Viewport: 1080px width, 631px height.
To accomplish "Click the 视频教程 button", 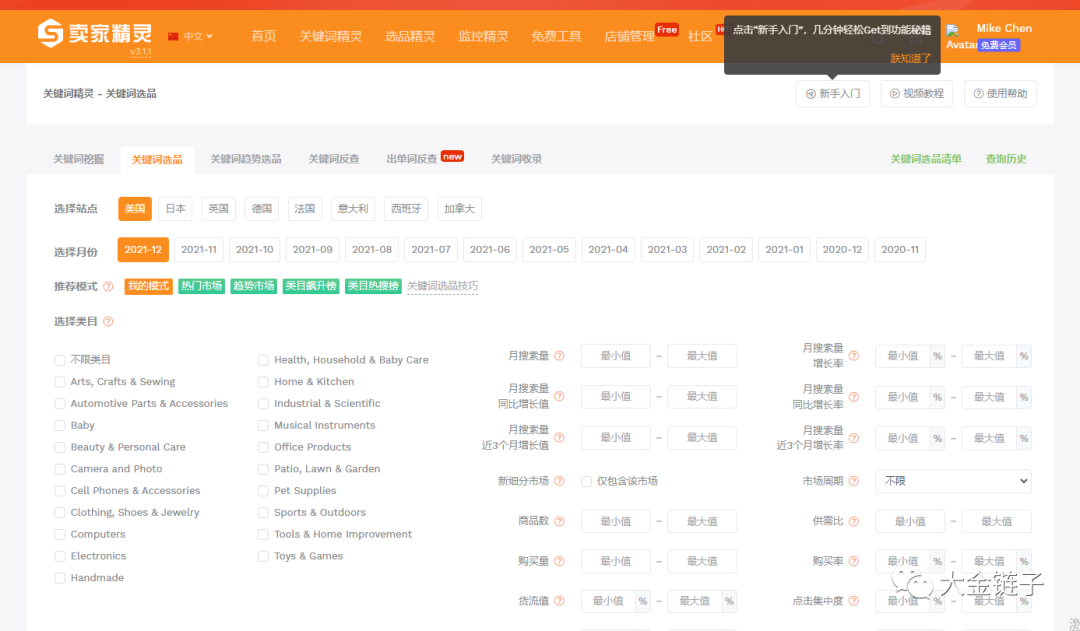I will pyautogui.click(x=916, y=94).
